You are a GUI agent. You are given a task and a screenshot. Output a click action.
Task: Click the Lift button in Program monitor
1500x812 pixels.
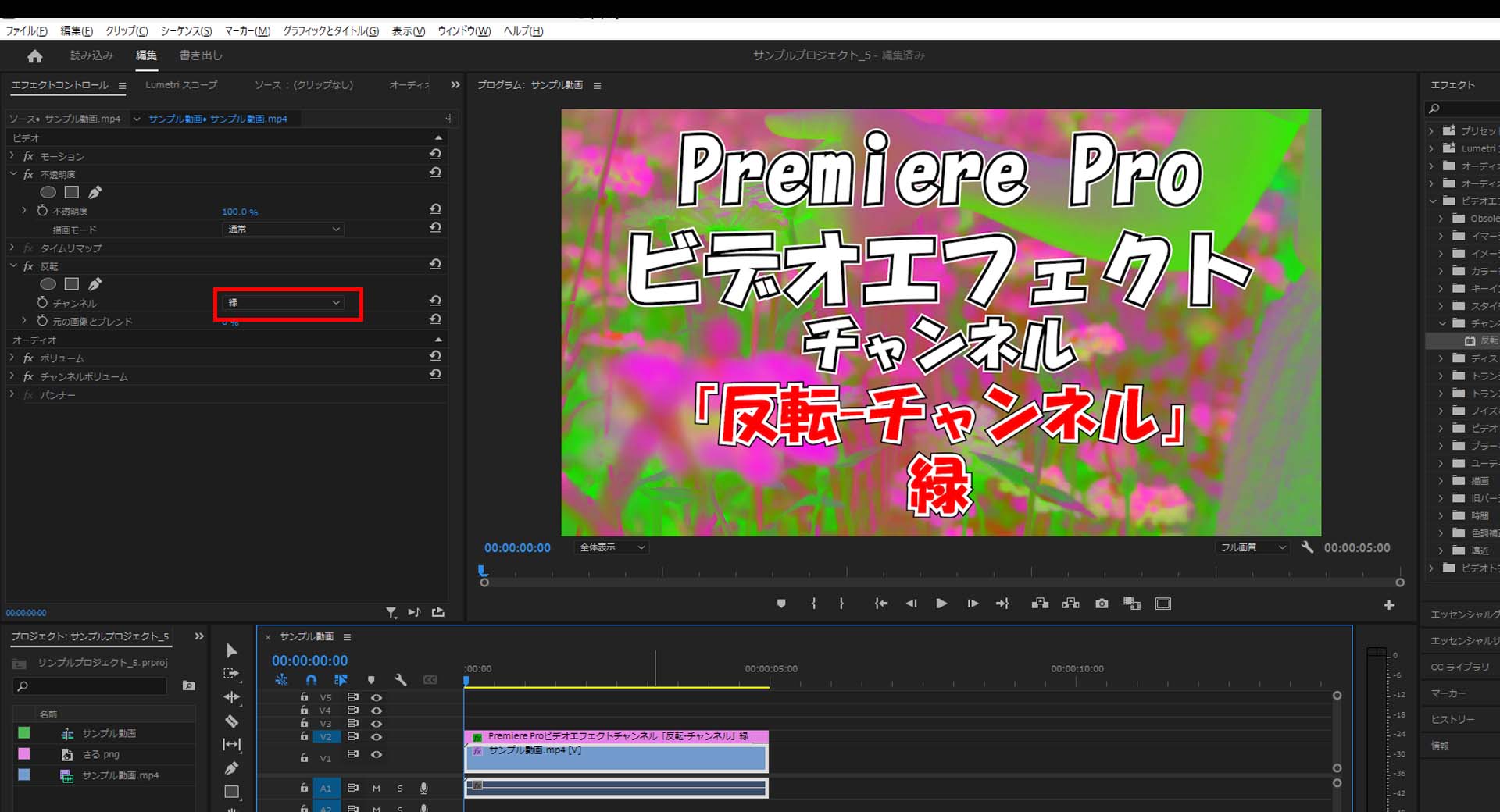(1040, 604)
